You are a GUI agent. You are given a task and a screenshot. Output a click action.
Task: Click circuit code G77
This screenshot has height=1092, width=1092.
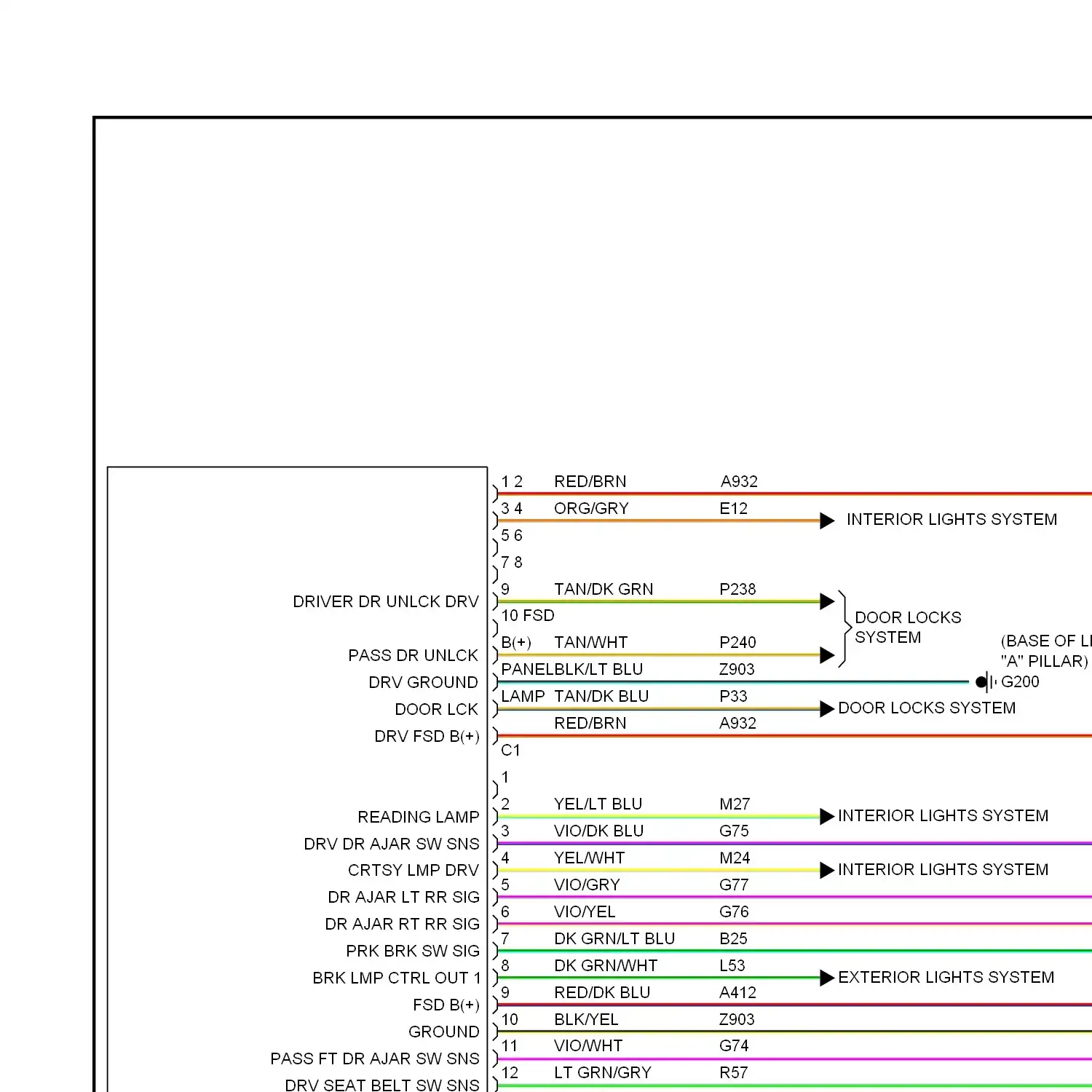(734, 885)
